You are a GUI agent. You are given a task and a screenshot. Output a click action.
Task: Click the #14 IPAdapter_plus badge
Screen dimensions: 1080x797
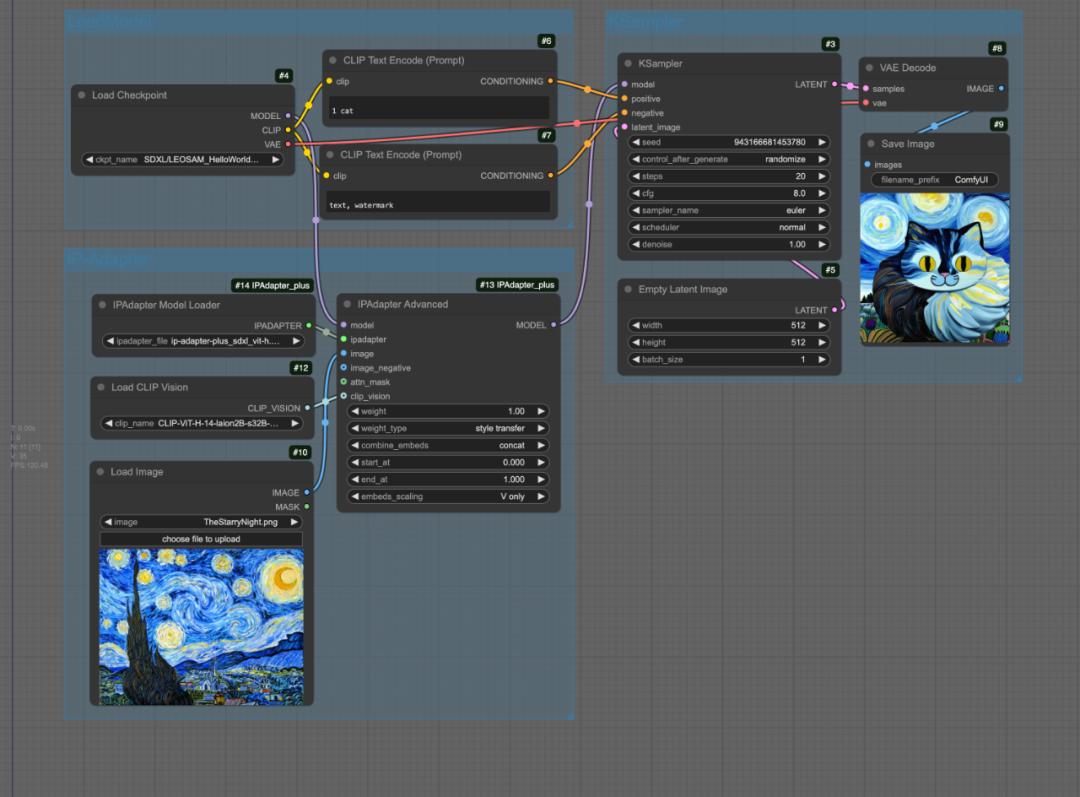tap(272, 285)
